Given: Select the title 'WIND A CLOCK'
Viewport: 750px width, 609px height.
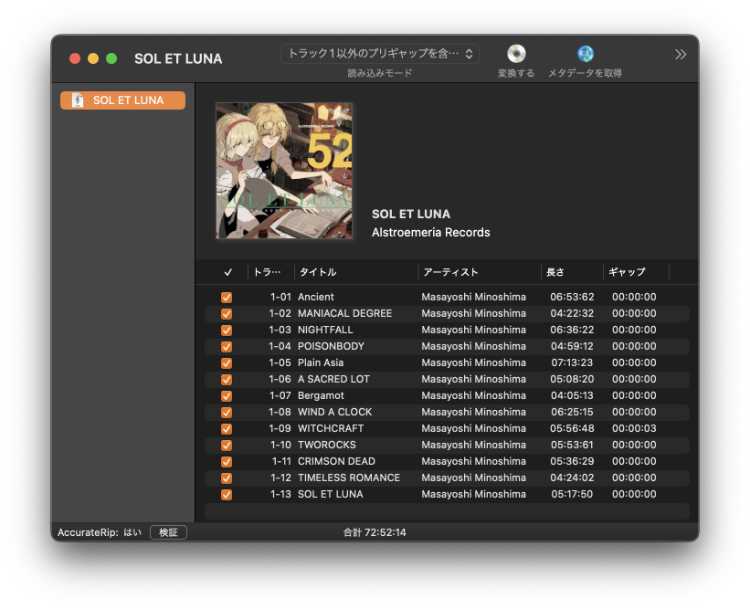Looking at the screenshot, I should point(334,412).
